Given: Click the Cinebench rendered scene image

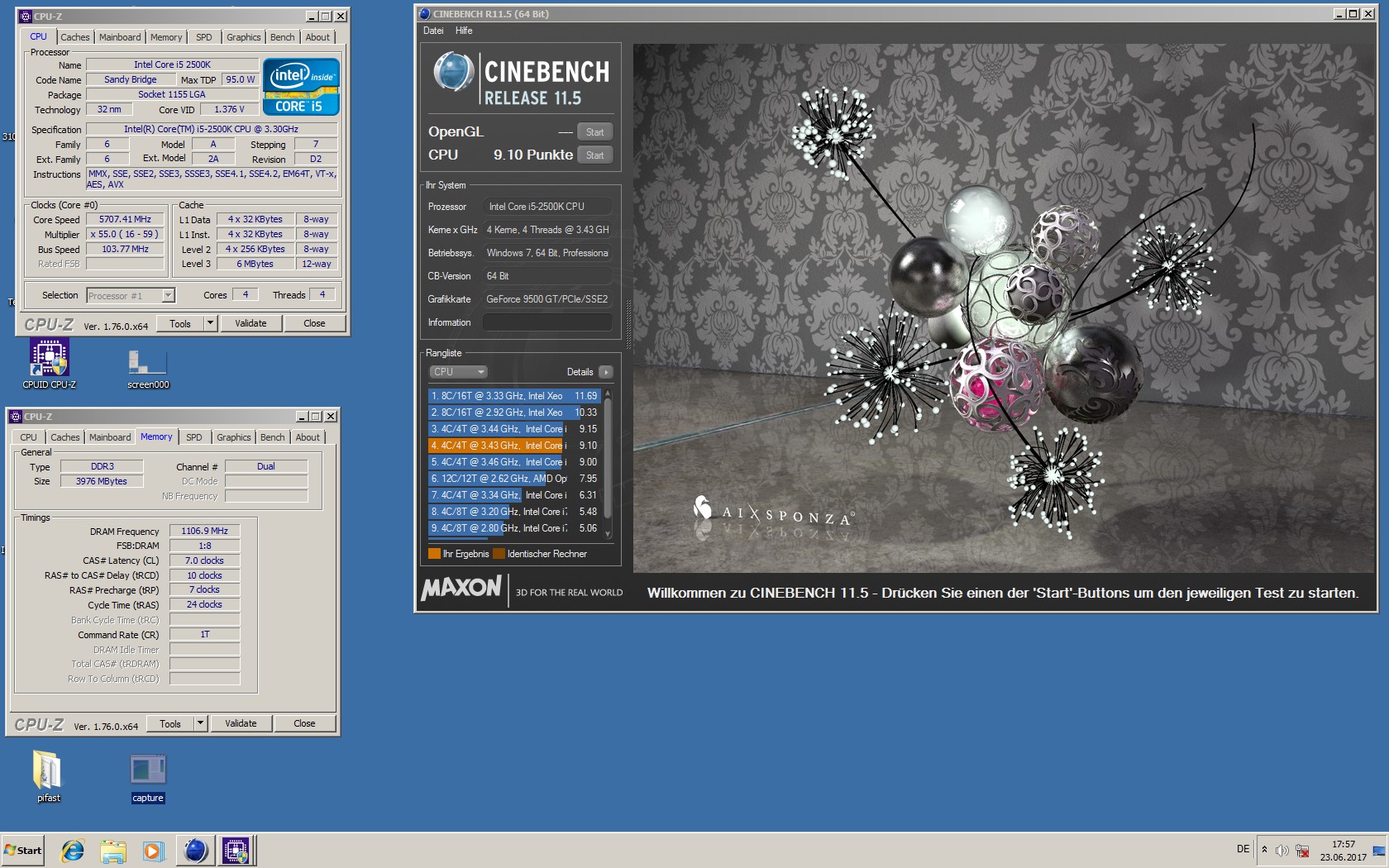Looking at the screenshot, I should [1003, 308].
